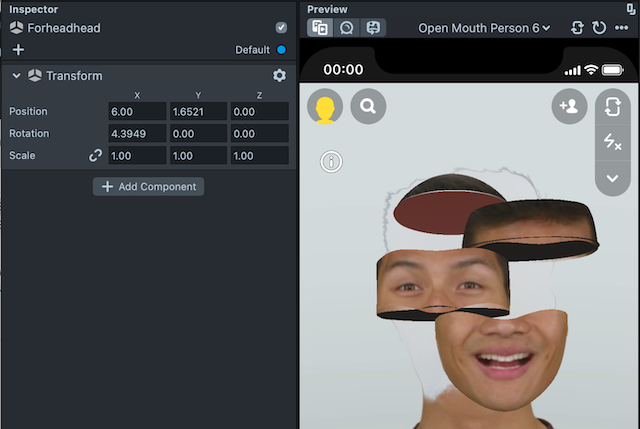Click the Add Component button
Image resolution: width=640 pixels, height=429 pixels.
pos(148,187)
